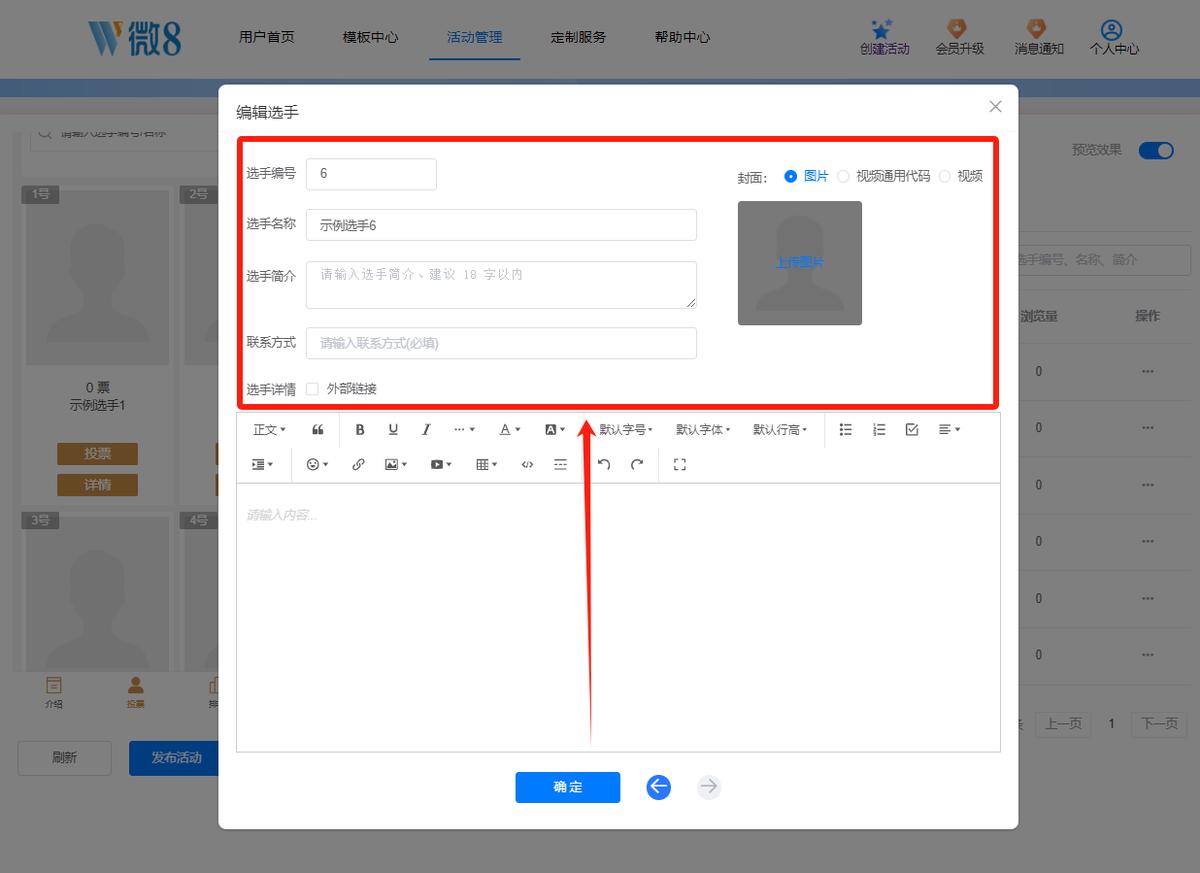This screenshot has width=1200, height=873.
Task: Go to previous contestant with blue arrow
Action: coord(658,787)
